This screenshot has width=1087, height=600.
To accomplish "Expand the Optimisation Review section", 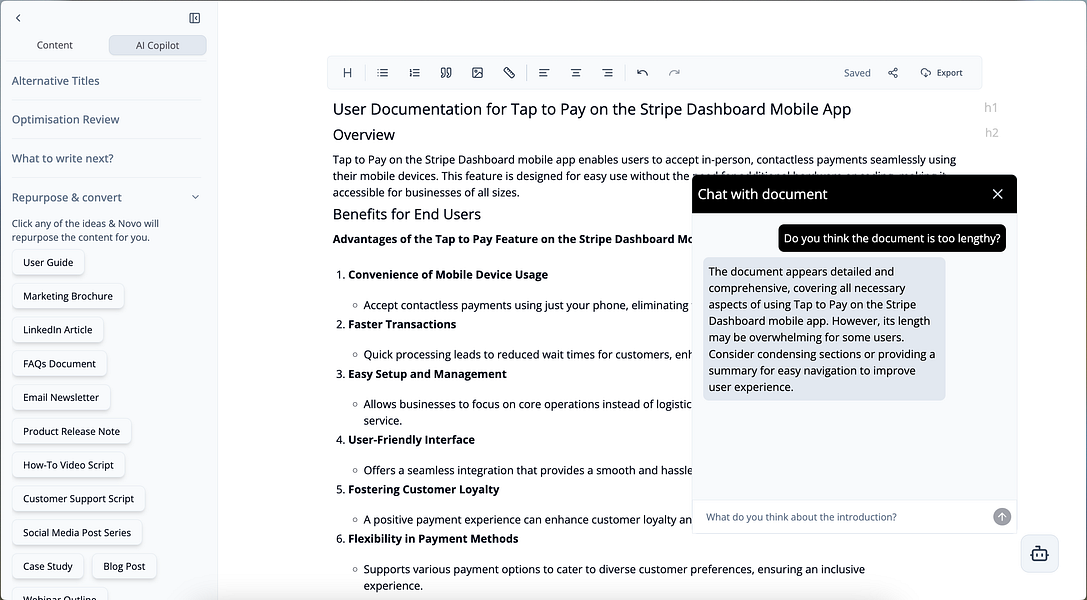I will pos(66,119).
